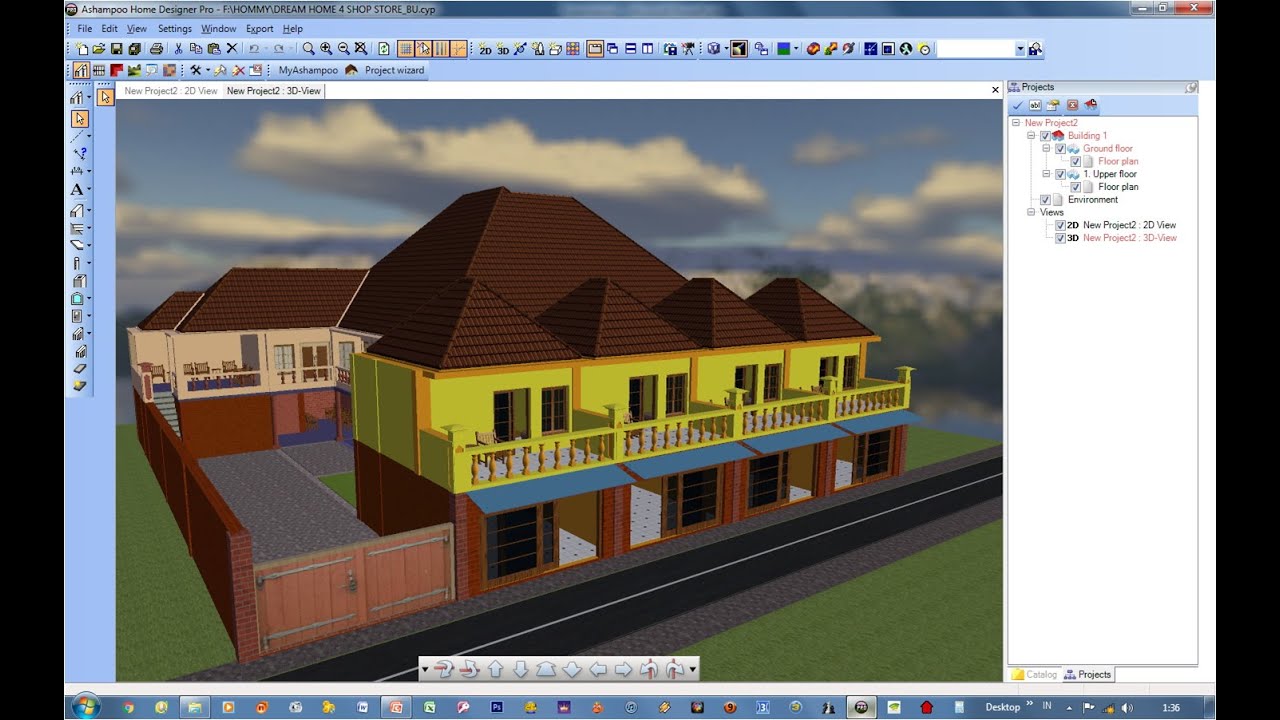Open the Text tool dropdown arrow
Viewport: 1280px width, 720px height.
[89, 189]
